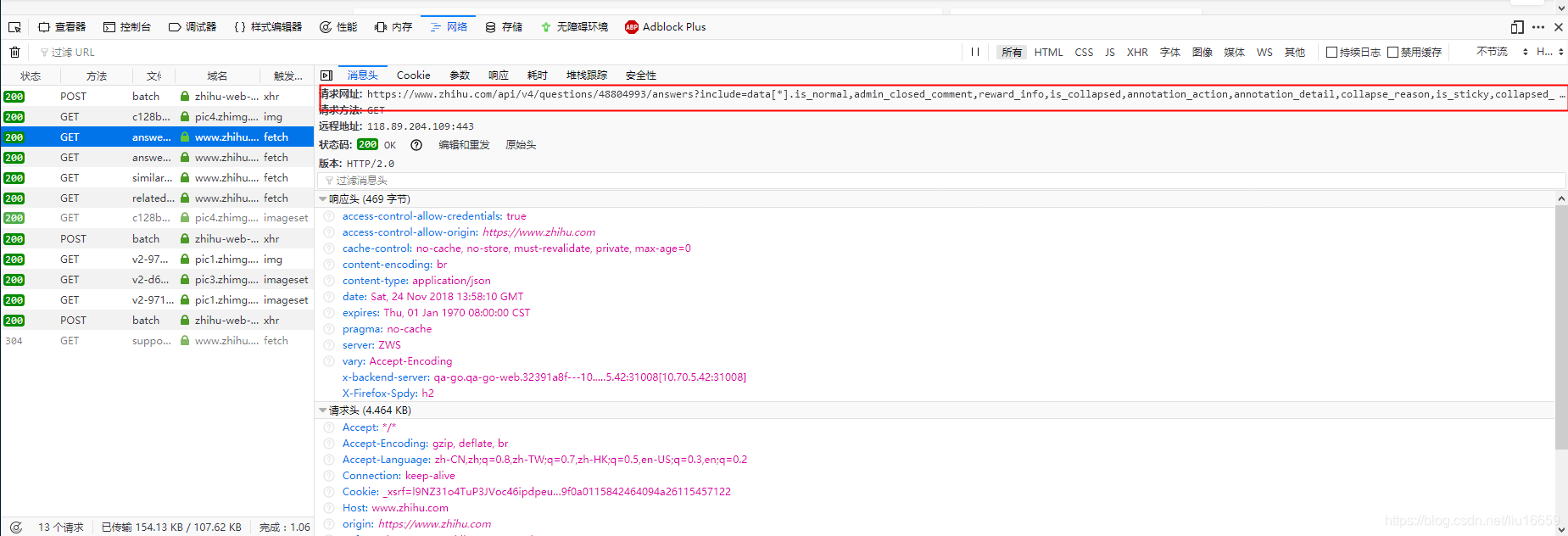Collapse the 响应头 response headers section

tap(322, 199)
